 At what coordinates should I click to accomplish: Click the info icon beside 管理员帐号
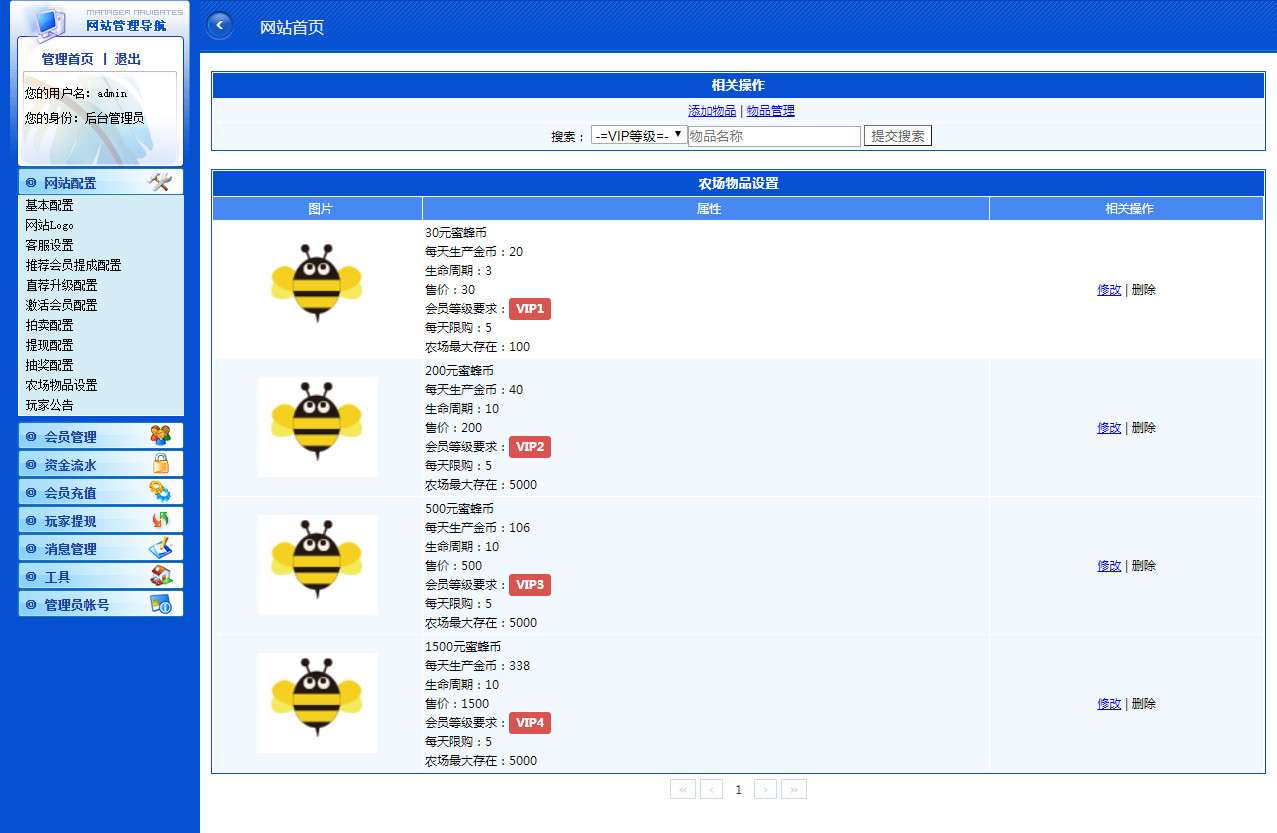pyautogui.click(x=160, y=604)
